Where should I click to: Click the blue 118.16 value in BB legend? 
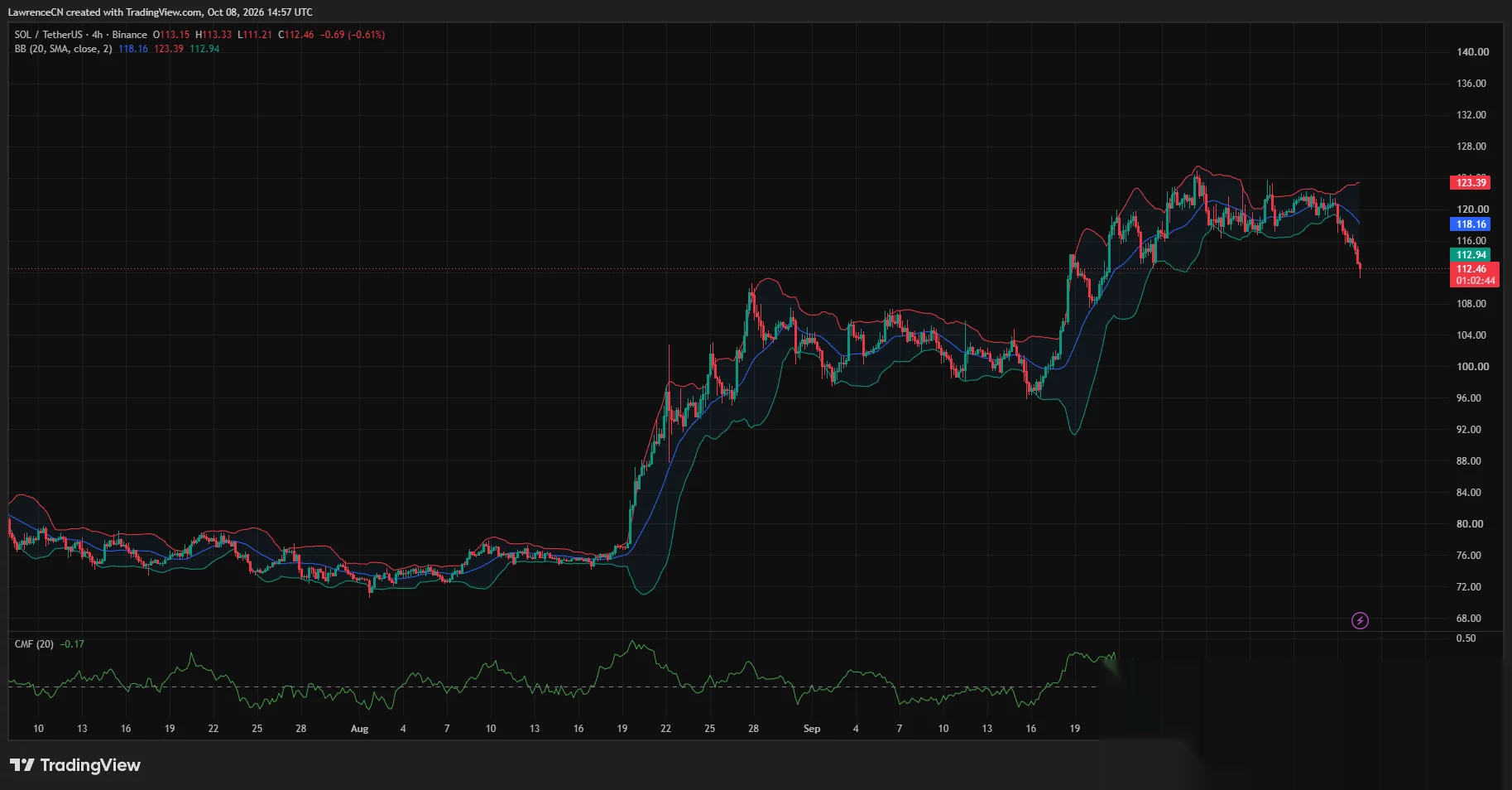click(x=133, y=49)
